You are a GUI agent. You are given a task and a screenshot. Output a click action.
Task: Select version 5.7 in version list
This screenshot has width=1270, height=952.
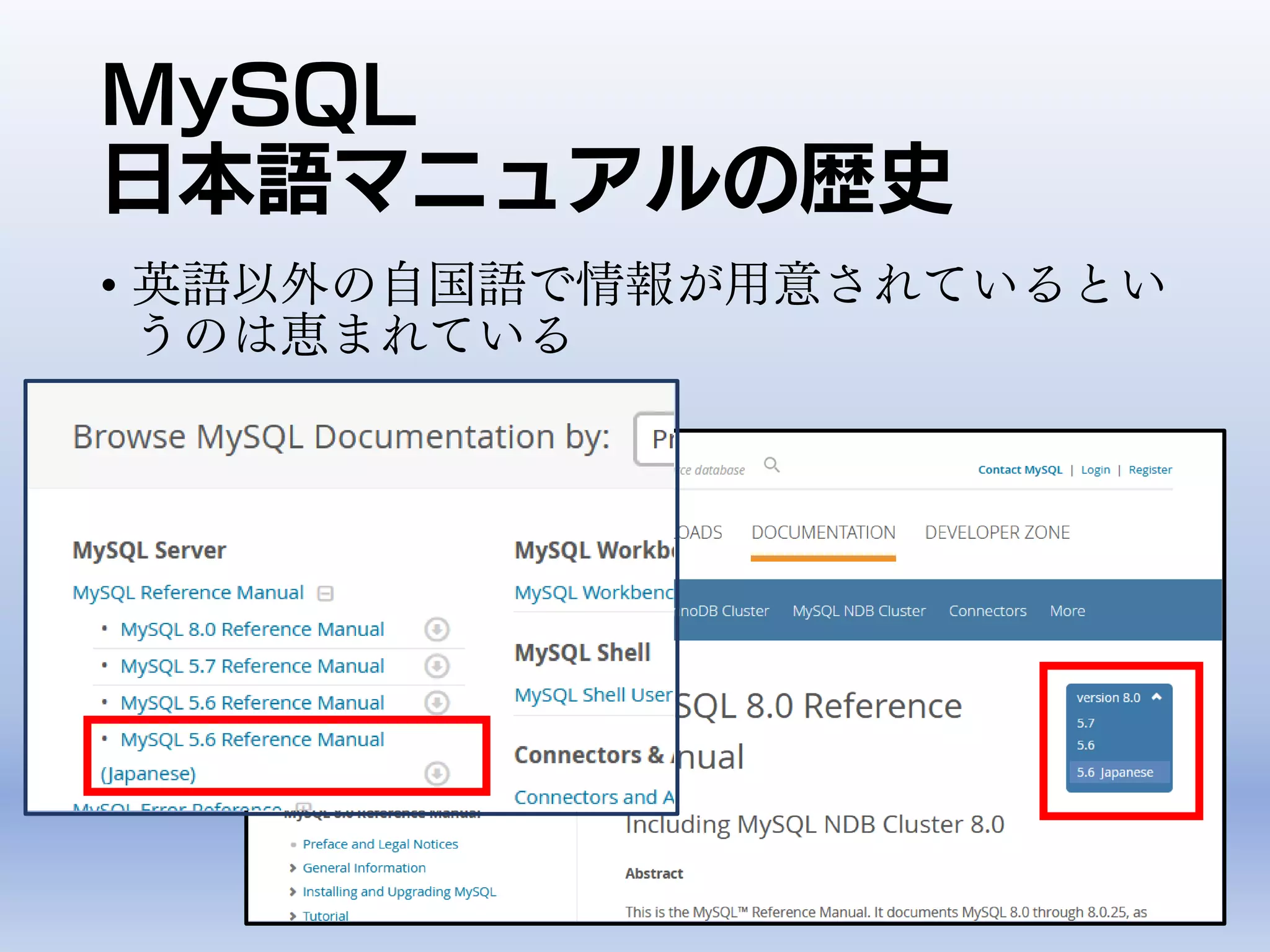point(1085,723)
